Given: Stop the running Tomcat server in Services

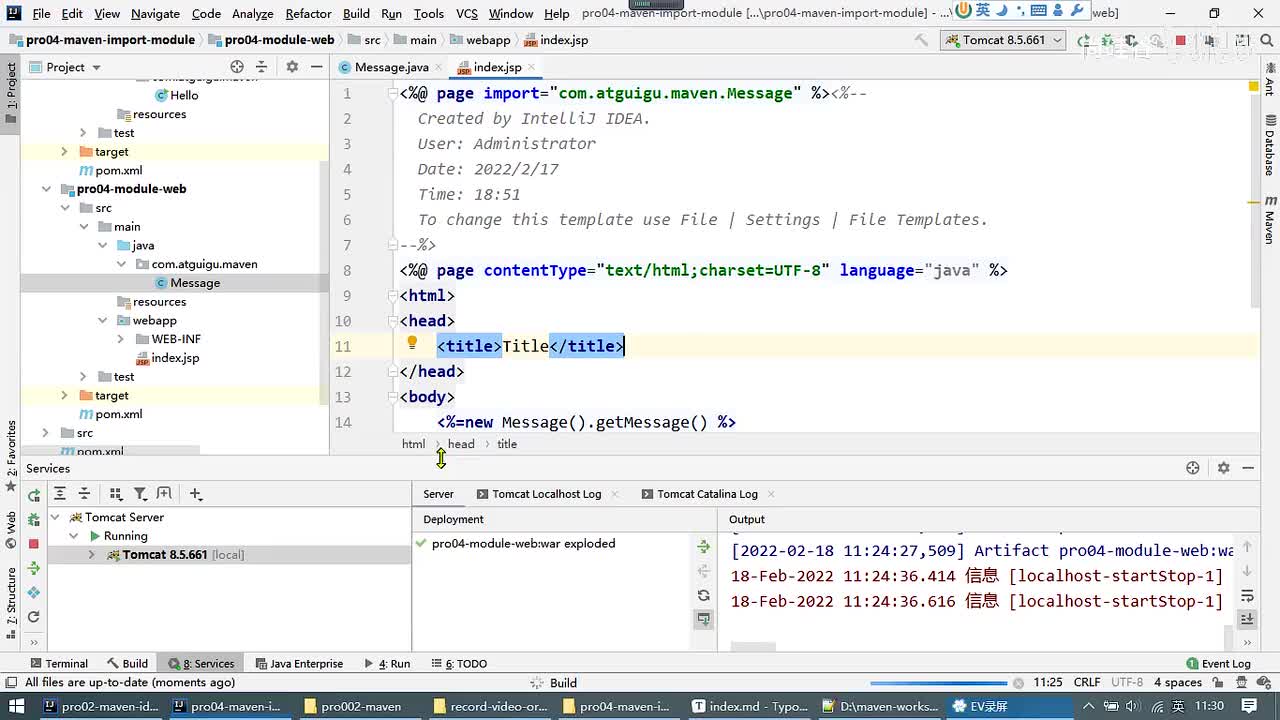Looking at the screenshot, I should (33, 543).
